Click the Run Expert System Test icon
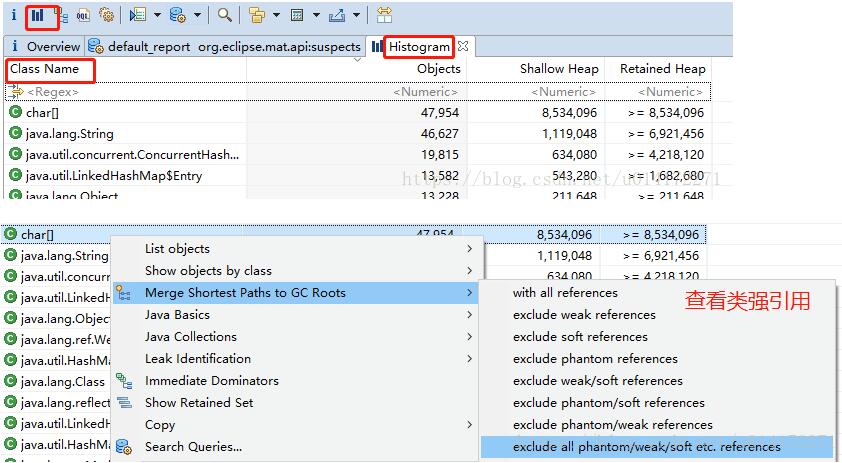Screen dimensions: 842x463 click(139, 15)
